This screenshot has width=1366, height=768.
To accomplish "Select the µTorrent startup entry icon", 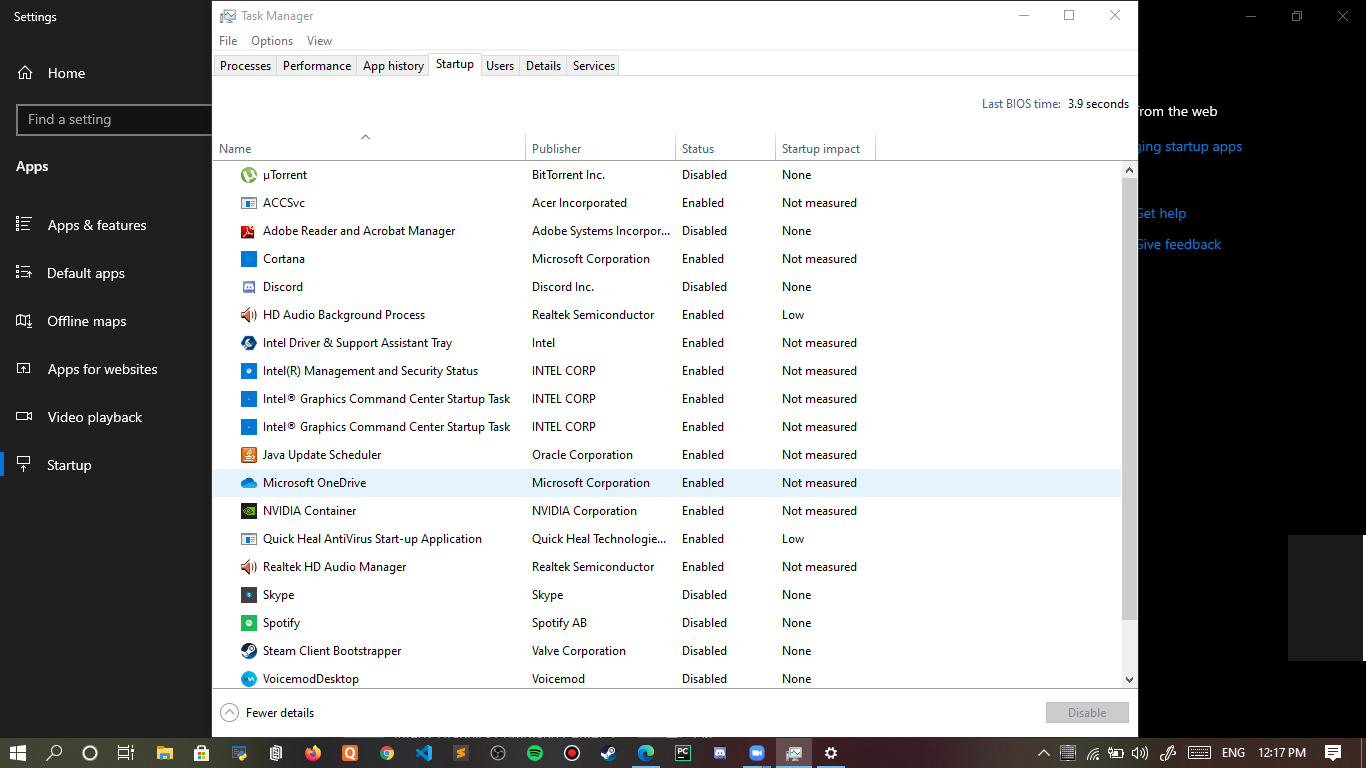I will click(x=249, y=175).
